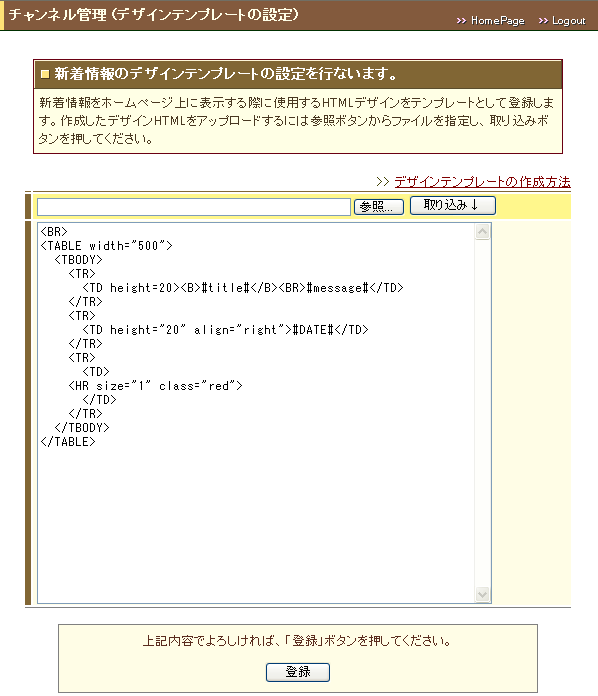The image size is (598, 696).
Task: Click the closing </TABLE> line
Action: pyautogui.click(x=67, y=442)
